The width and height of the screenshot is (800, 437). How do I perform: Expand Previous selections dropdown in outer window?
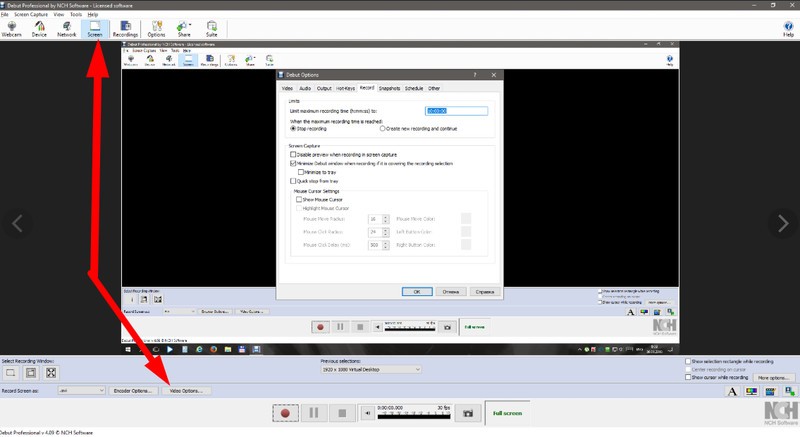(371, 369)
